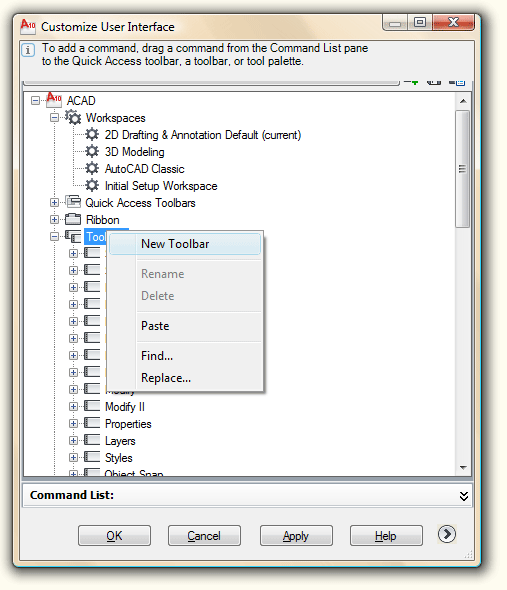Expand the Layers toolbar node
The height and width of the screenshot is (590, 507).
(x=73, y=440)
